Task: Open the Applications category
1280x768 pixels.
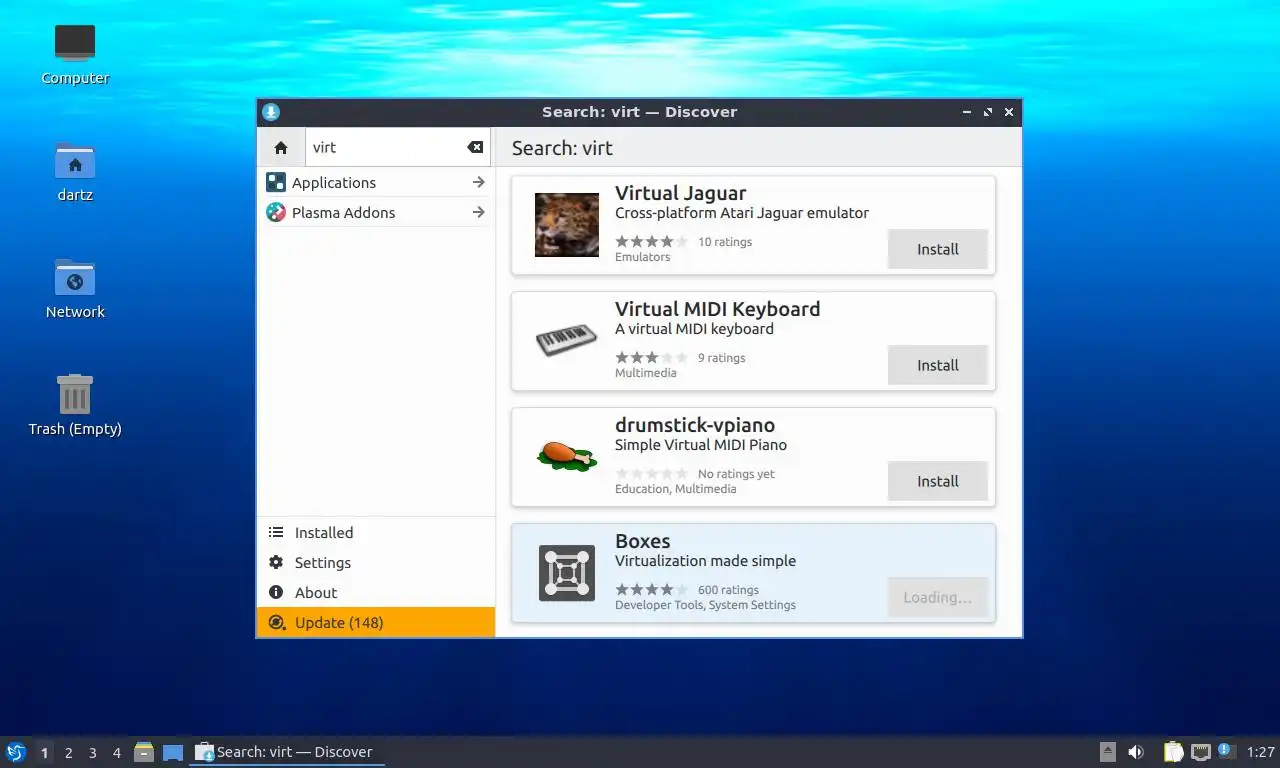Action: pos(376,182)
